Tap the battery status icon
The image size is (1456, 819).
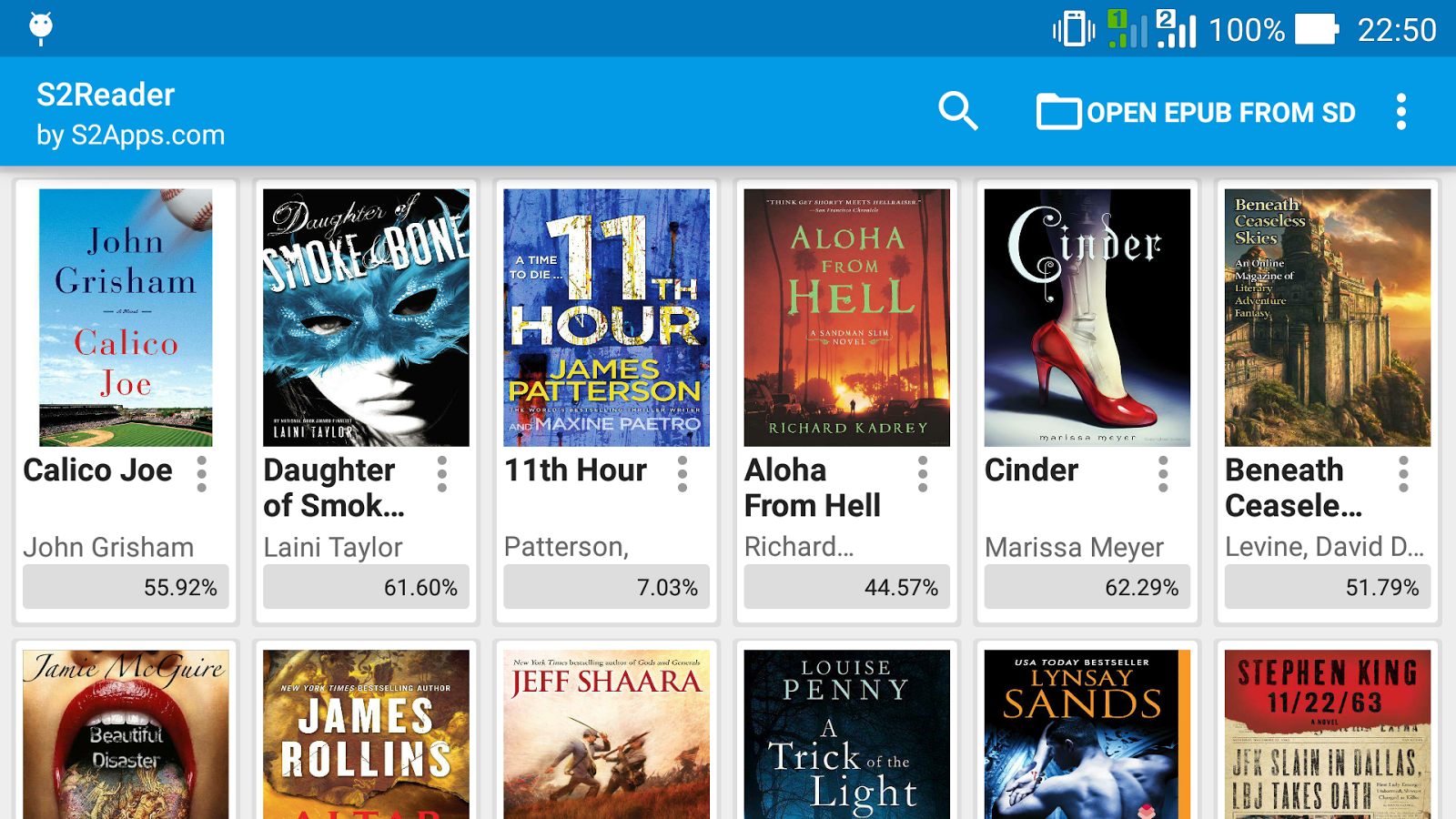click(x=1317, y=29)
